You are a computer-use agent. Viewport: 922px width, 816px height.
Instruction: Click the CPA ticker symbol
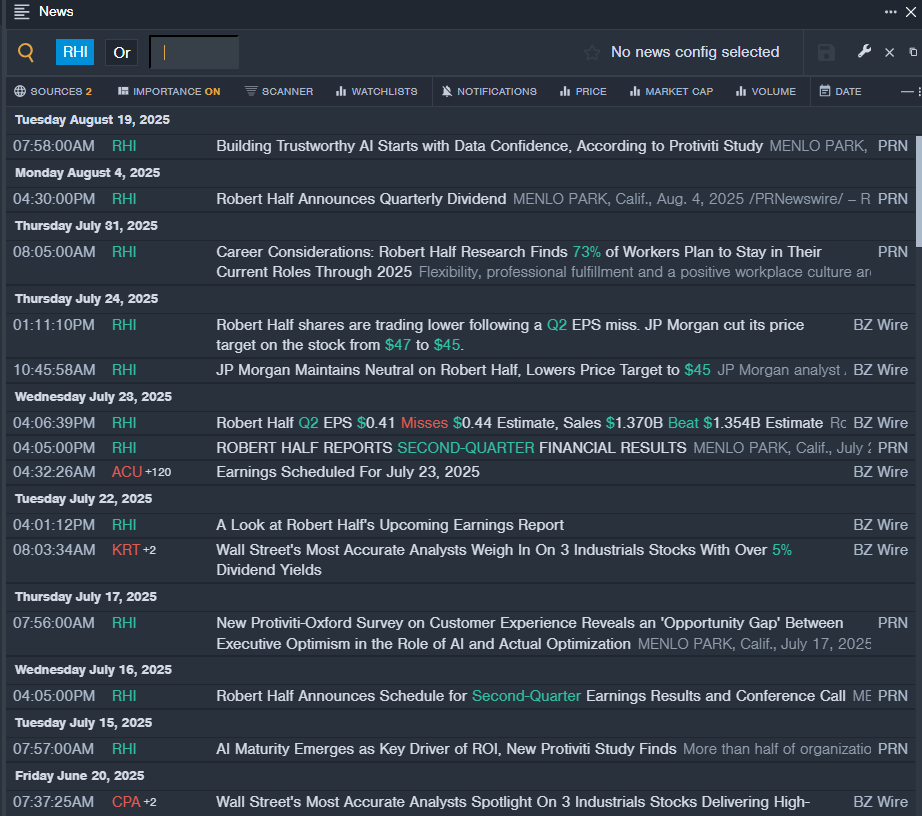[126, 802]
